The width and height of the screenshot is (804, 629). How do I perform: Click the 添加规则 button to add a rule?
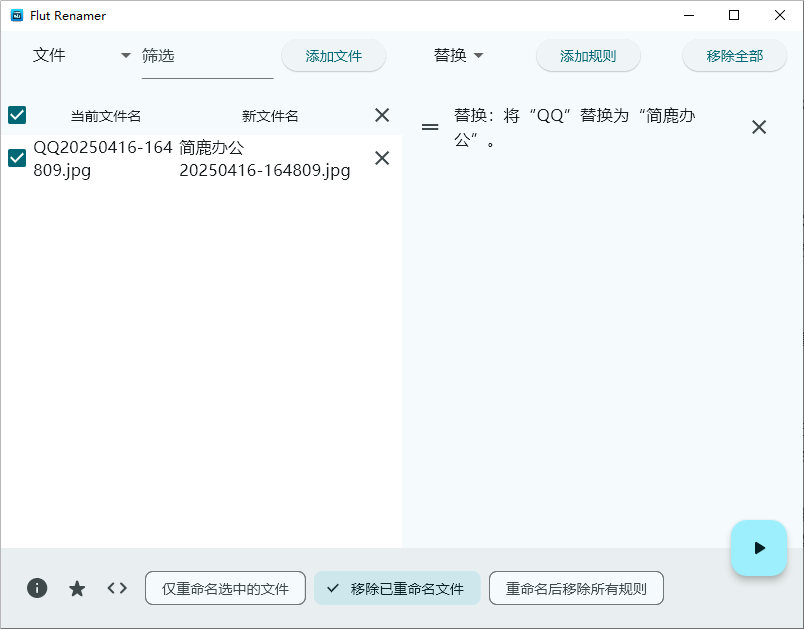[x=588, y=56]
